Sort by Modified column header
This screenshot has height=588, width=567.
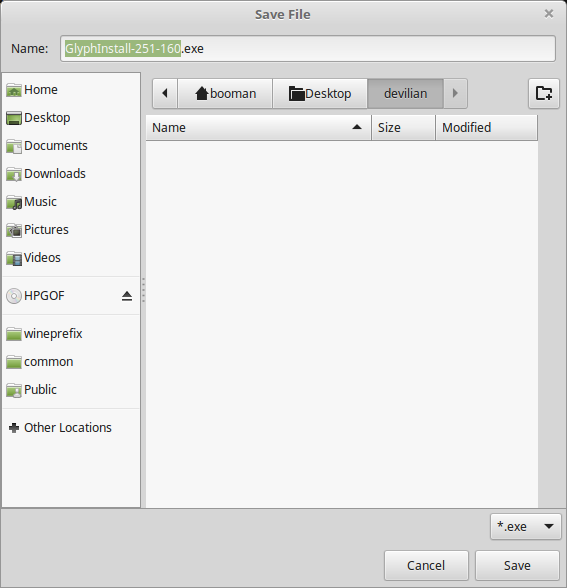pyautogui.click(x=486, y=128)
